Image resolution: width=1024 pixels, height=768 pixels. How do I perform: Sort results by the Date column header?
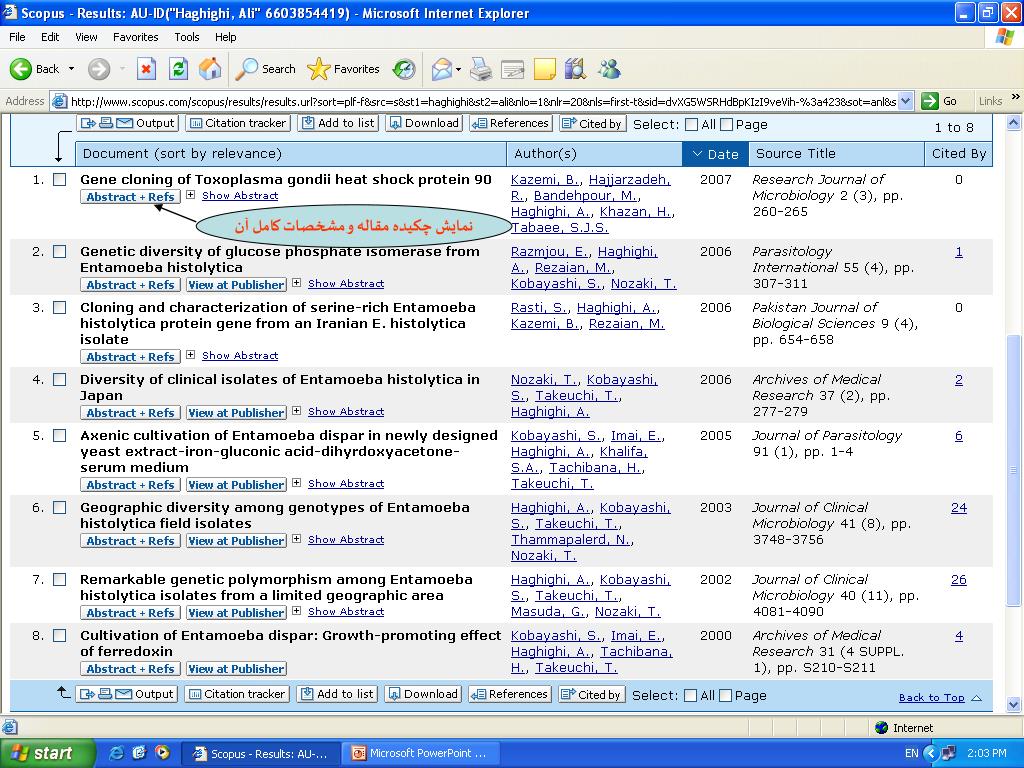tap(715, 154)
